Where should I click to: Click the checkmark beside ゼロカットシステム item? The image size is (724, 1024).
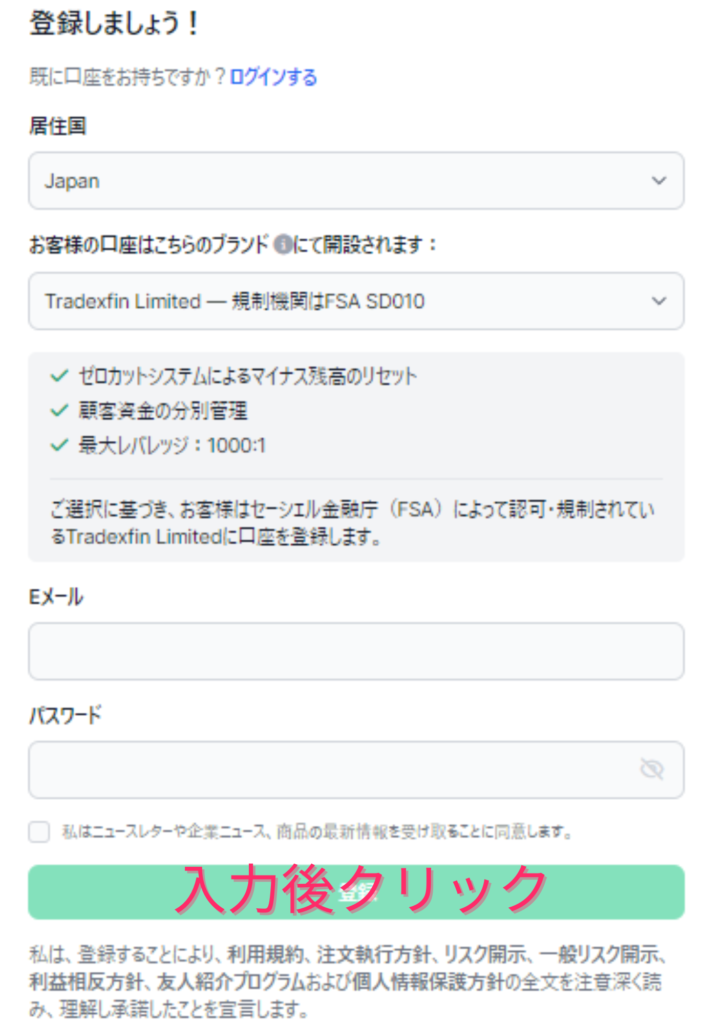[56, 373]
